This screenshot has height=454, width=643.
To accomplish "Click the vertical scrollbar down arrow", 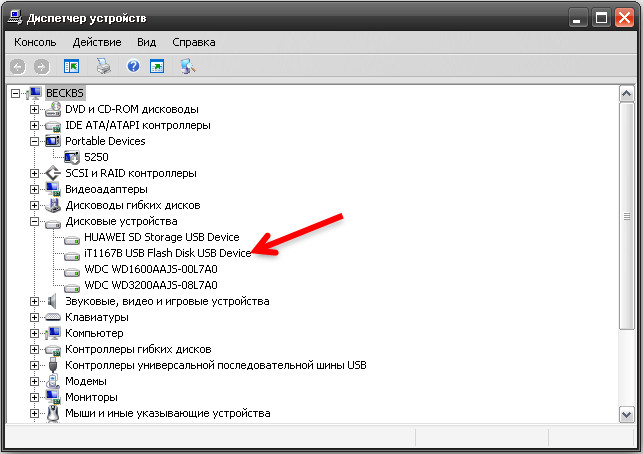I will 626,413.
